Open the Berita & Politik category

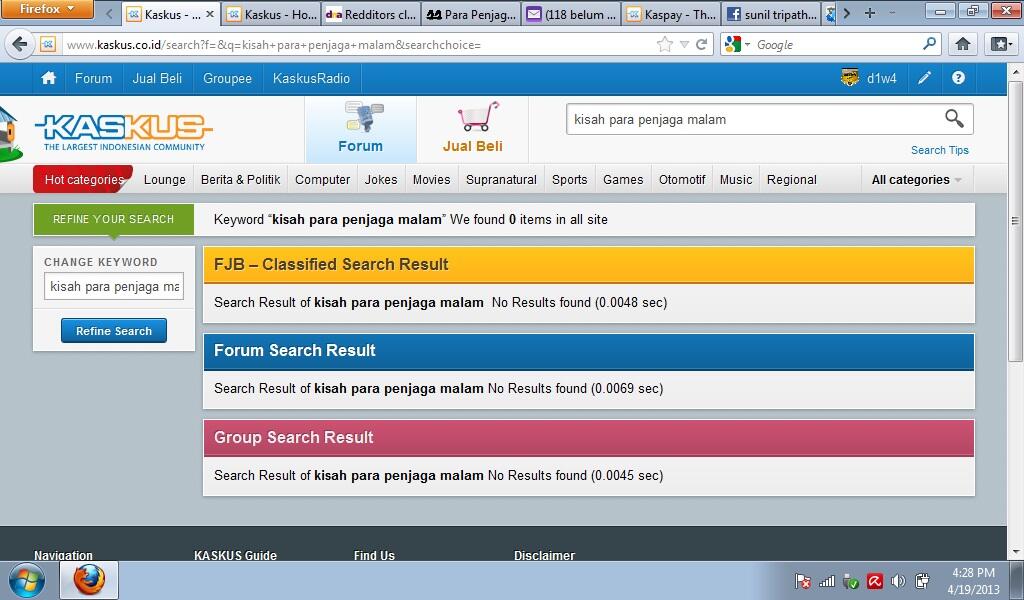pyautogui.click(x=240, y=180)
